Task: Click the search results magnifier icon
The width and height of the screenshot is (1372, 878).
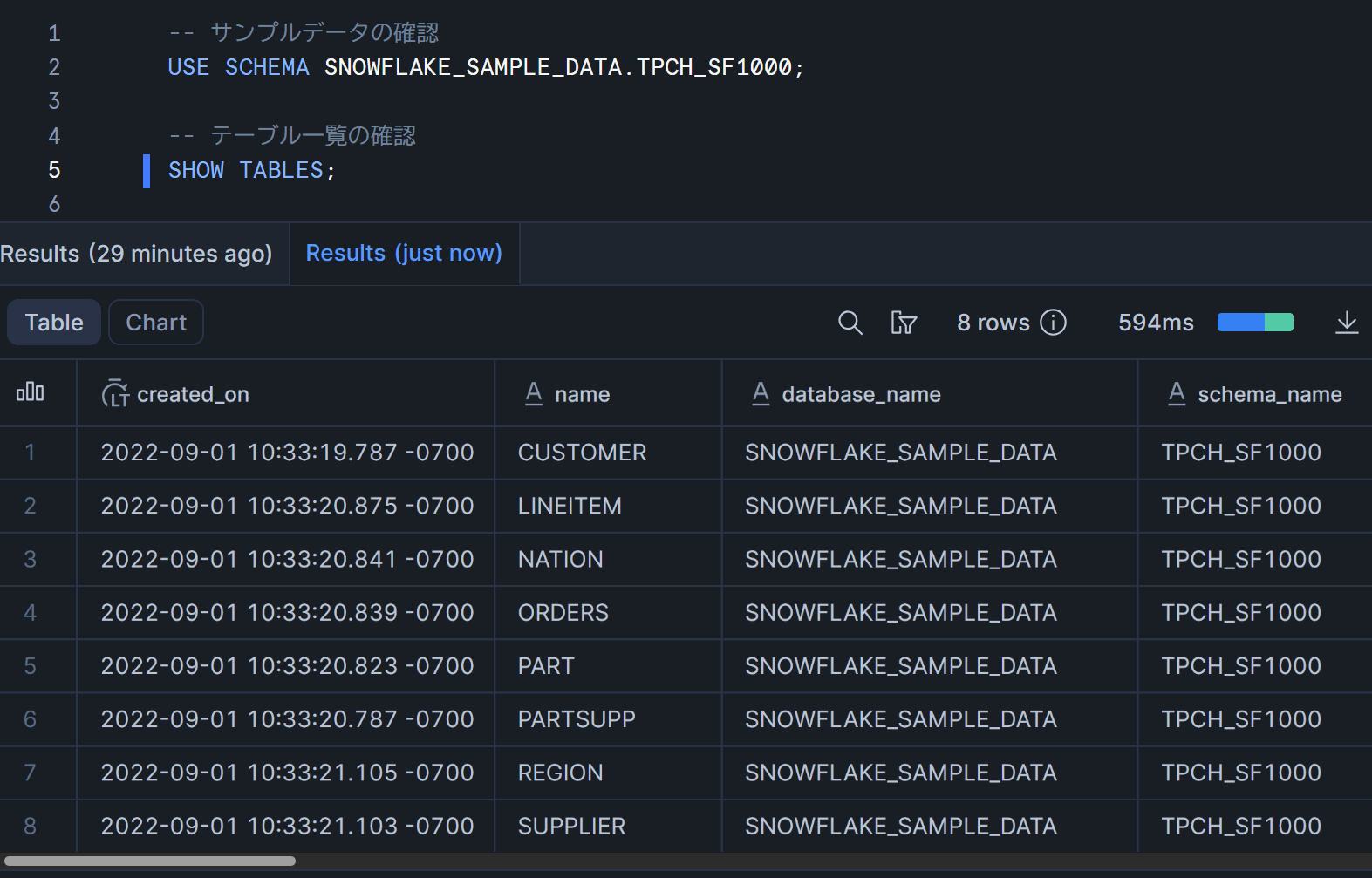Action: pos(850,323)
